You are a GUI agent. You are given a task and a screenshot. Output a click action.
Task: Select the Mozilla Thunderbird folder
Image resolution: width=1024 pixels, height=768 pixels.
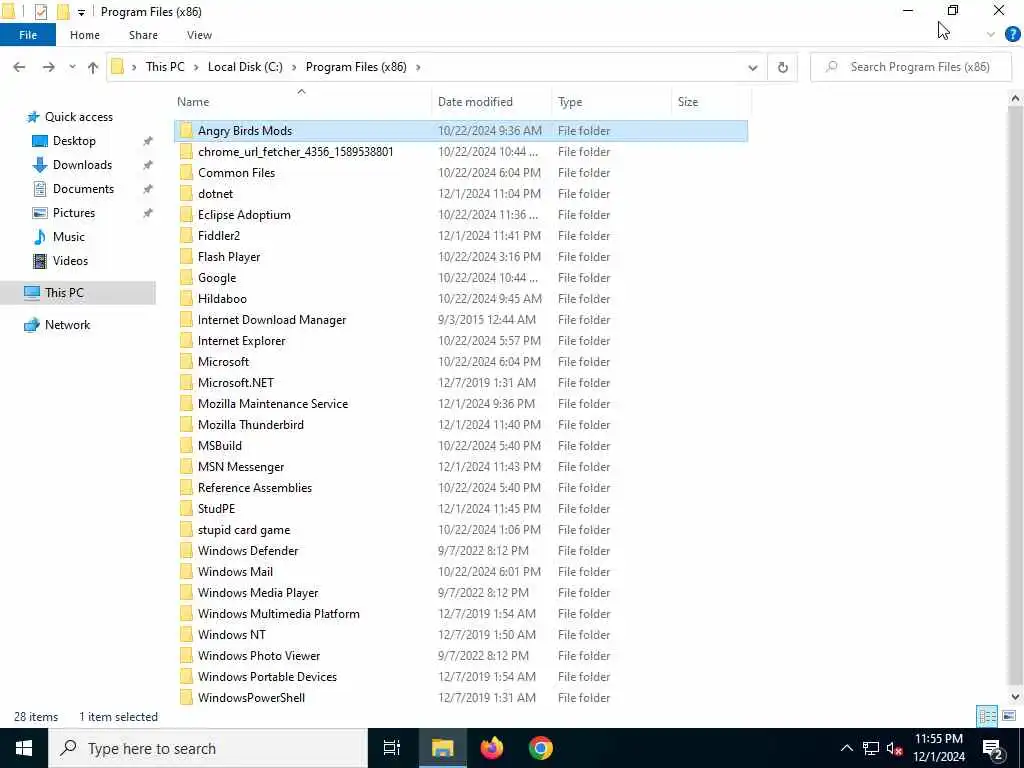[x=460, y=425]
